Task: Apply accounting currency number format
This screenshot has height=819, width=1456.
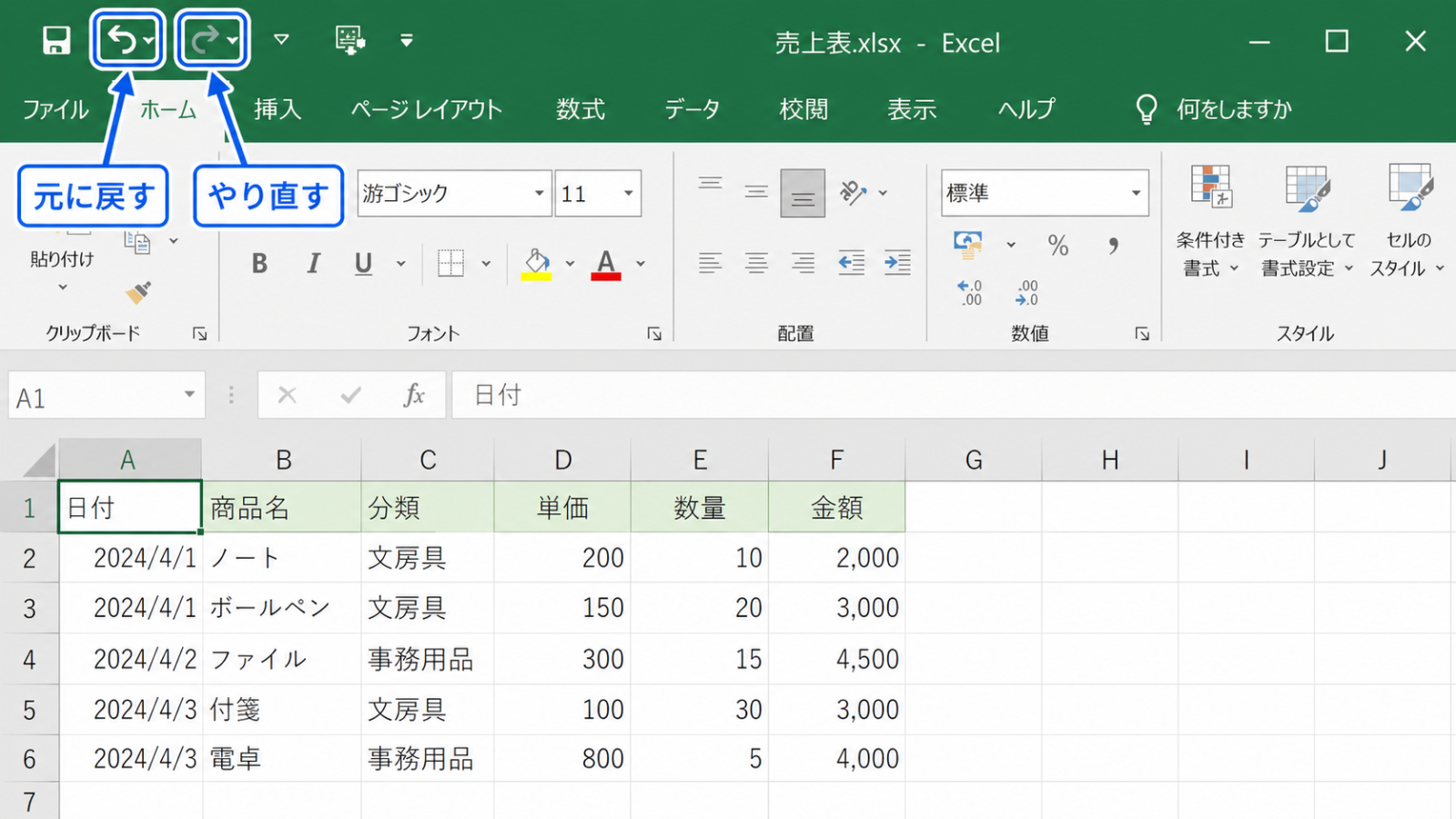Action: (968, 244)
